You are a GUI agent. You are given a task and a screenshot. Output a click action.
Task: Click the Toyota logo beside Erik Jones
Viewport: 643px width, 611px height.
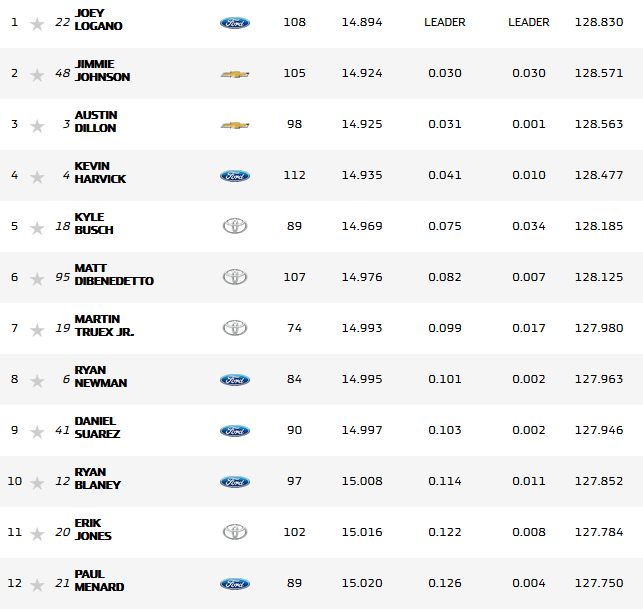click(x=235, y=532)
